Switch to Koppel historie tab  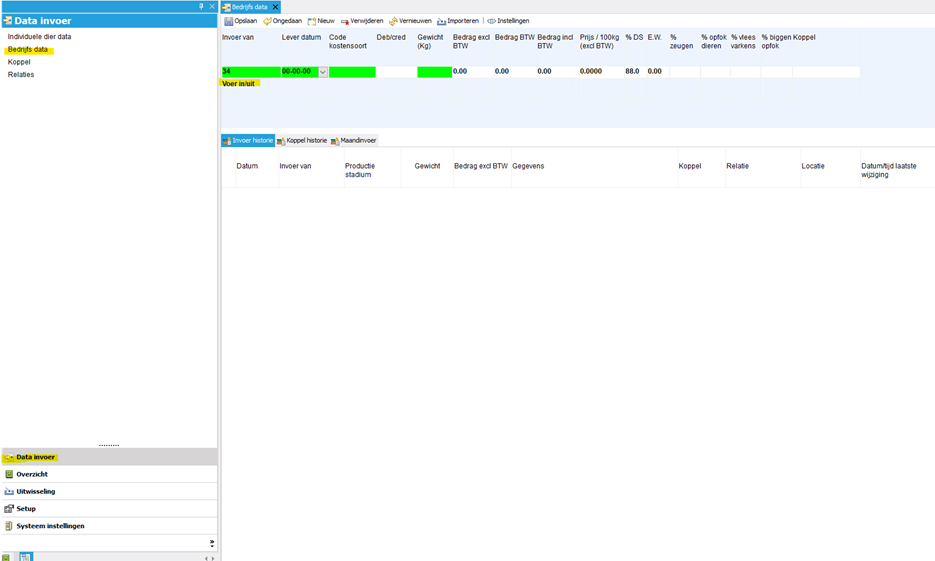click(x=302, y=141)
